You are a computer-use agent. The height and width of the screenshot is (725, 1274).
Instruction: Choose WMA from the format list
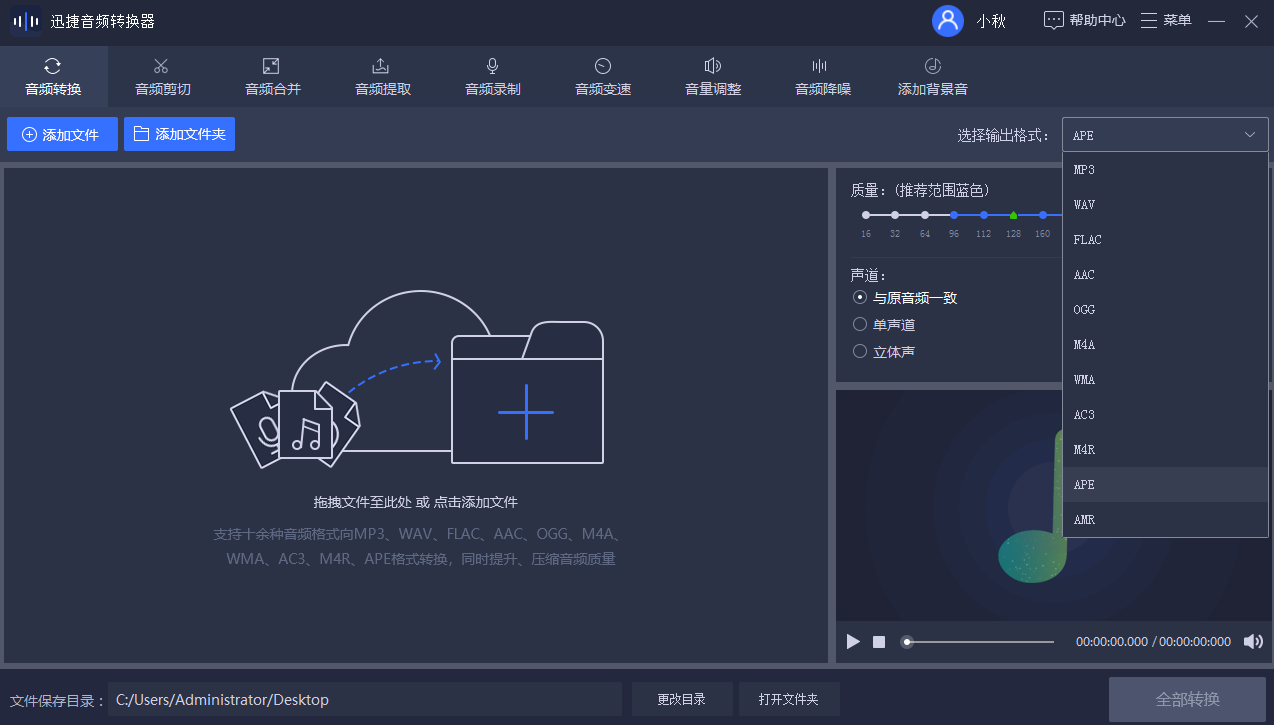tap(1165, 380)
